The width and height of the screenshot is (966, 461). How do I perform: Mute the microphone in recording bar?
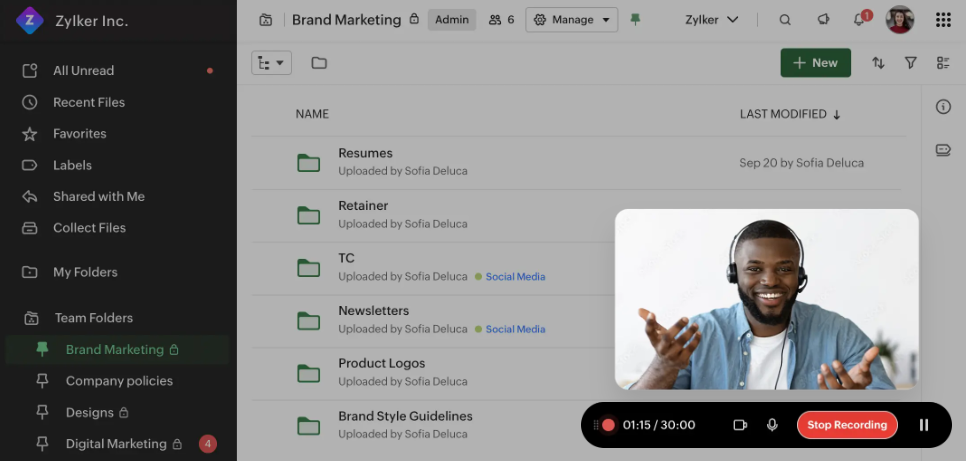[x=772, y=425]
